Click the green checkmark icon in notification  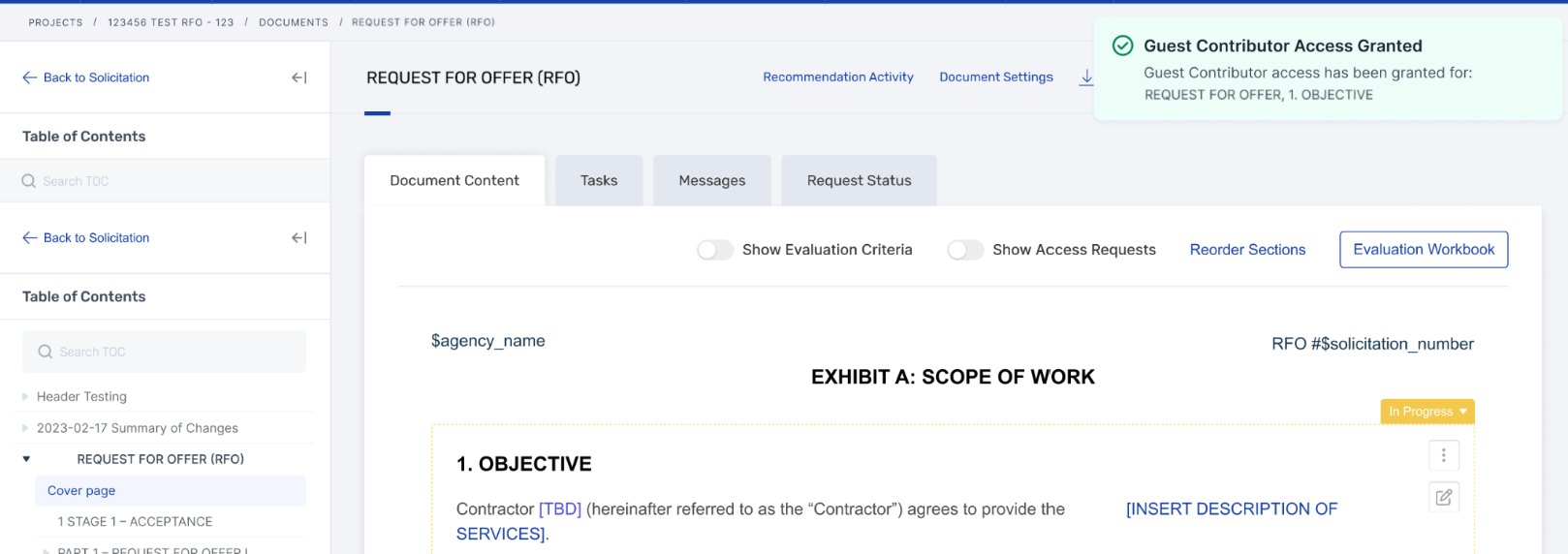point(1122,46)
